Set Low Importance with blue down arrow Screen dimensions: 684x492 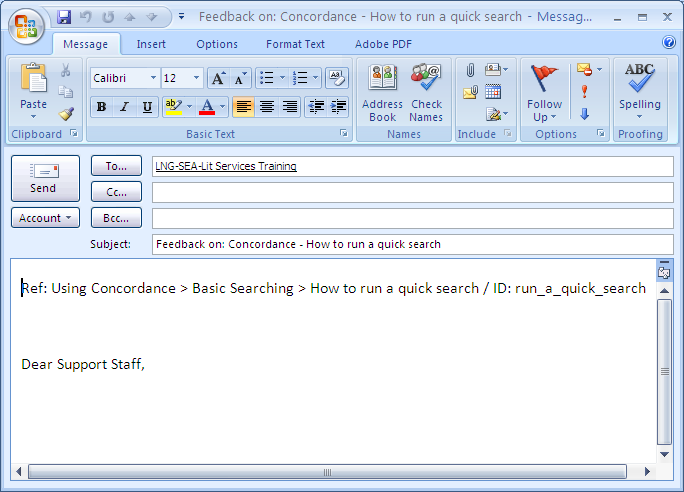coord(585,114)
